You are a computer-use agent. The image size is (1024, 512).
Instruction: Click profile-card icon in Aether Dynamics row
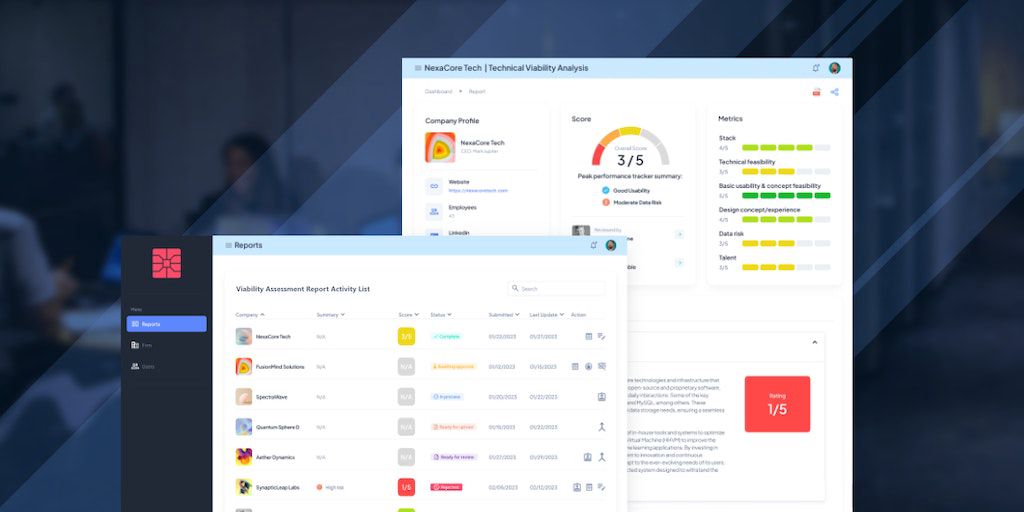pos(587,457)
